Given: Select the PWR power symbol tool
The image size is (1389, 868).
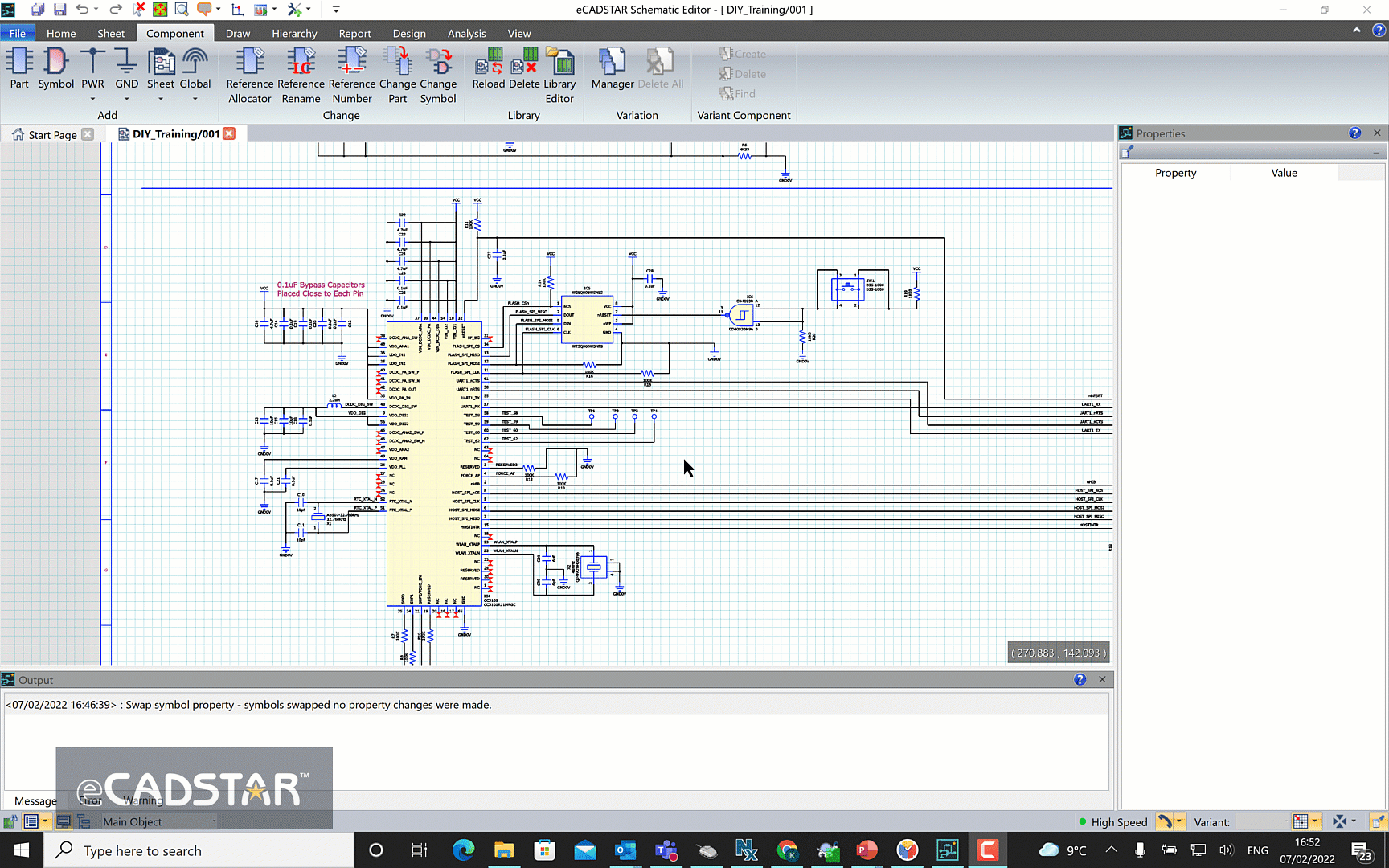Looking at the screenshot, I should coord(92,68).
